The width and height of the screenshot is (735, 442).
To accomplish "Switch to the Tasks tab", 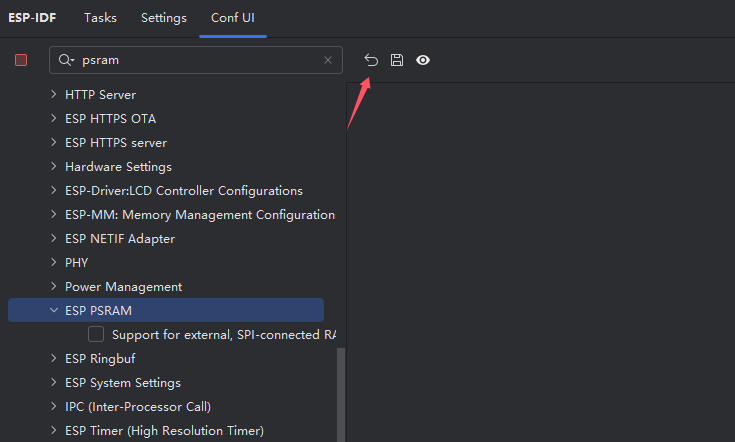I will (100, 18).
